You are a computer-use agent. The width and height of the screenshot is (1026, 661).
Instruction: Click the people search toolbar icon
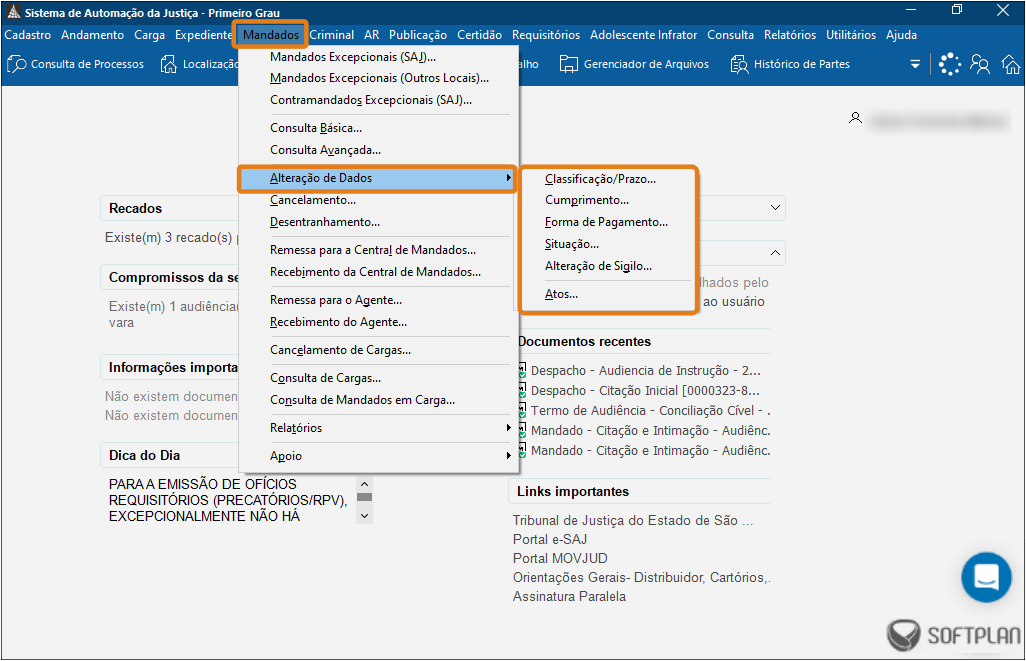tap(980, 64)
